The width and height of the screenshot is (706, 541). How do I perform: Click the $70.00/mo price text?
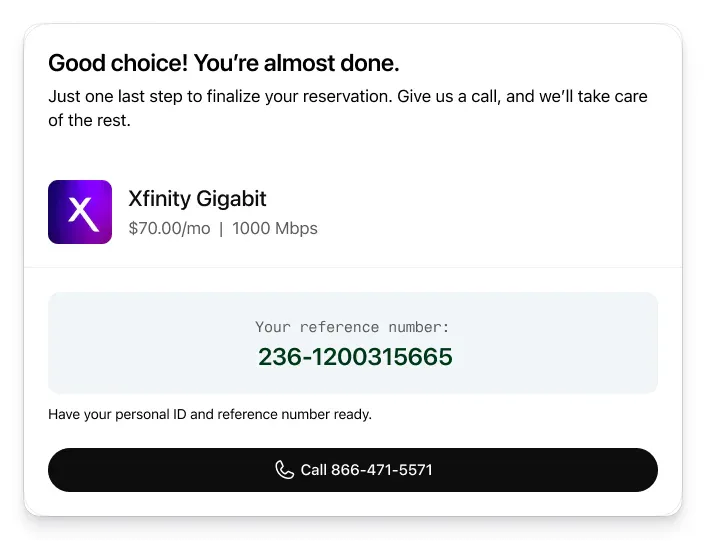point(169,228)
